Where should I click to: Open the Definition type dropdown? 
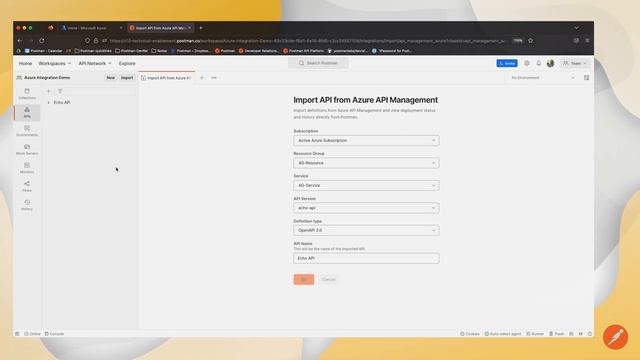click(x=366, y=230)
